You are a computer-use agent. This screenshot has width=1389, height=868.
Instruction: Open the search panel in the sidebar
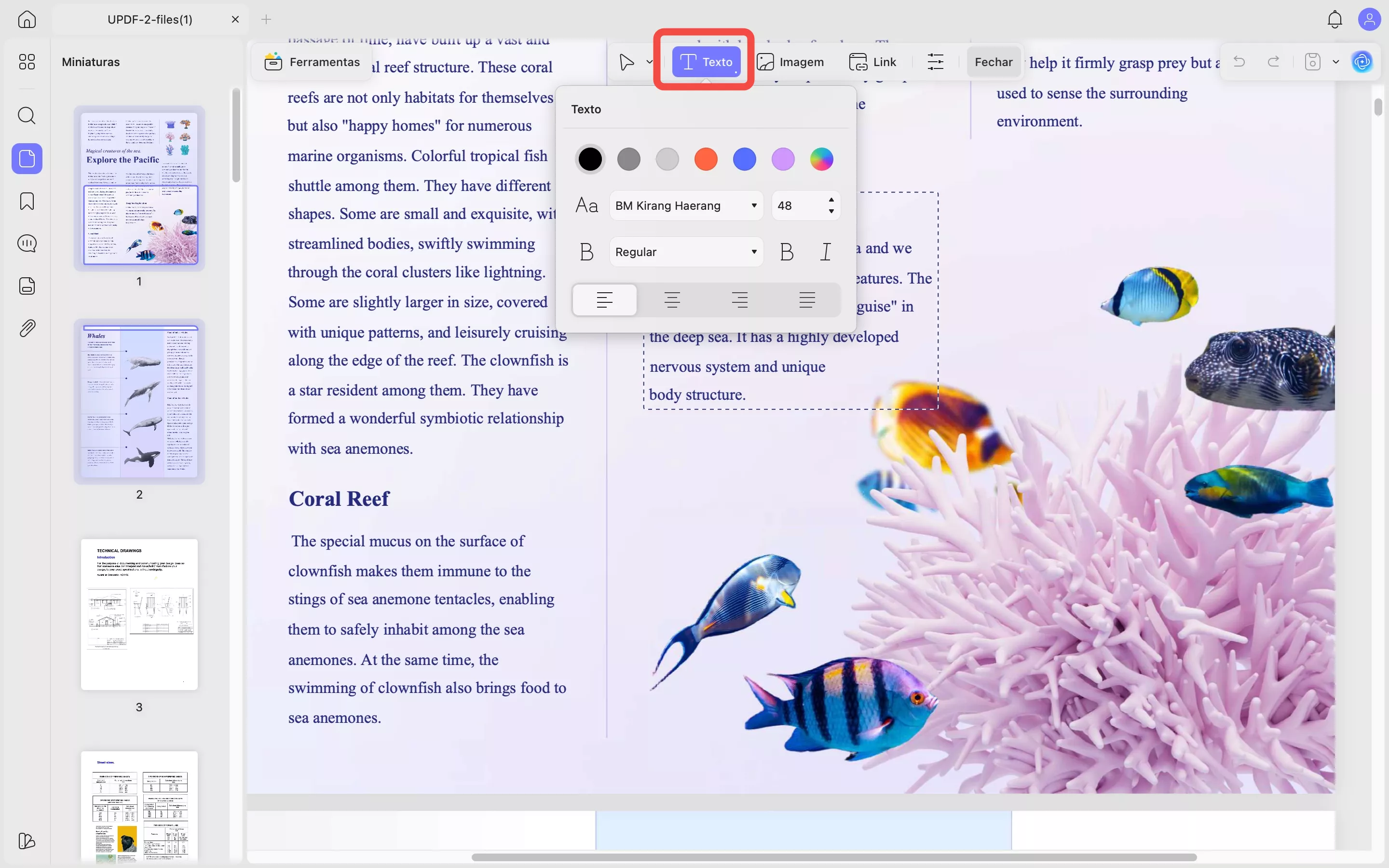[27, 116]
